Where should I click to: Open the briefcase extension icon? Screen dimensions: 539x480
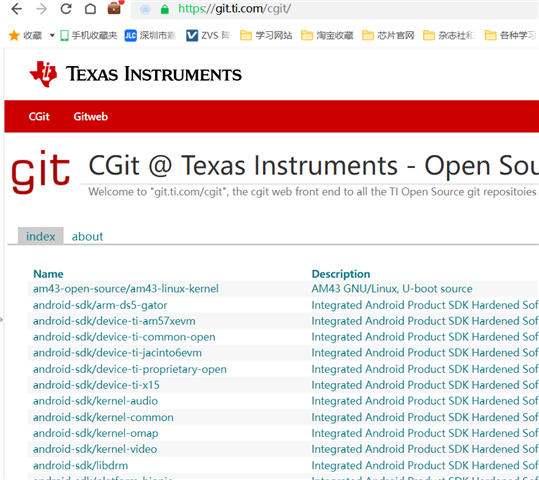[x=114, y=8]
